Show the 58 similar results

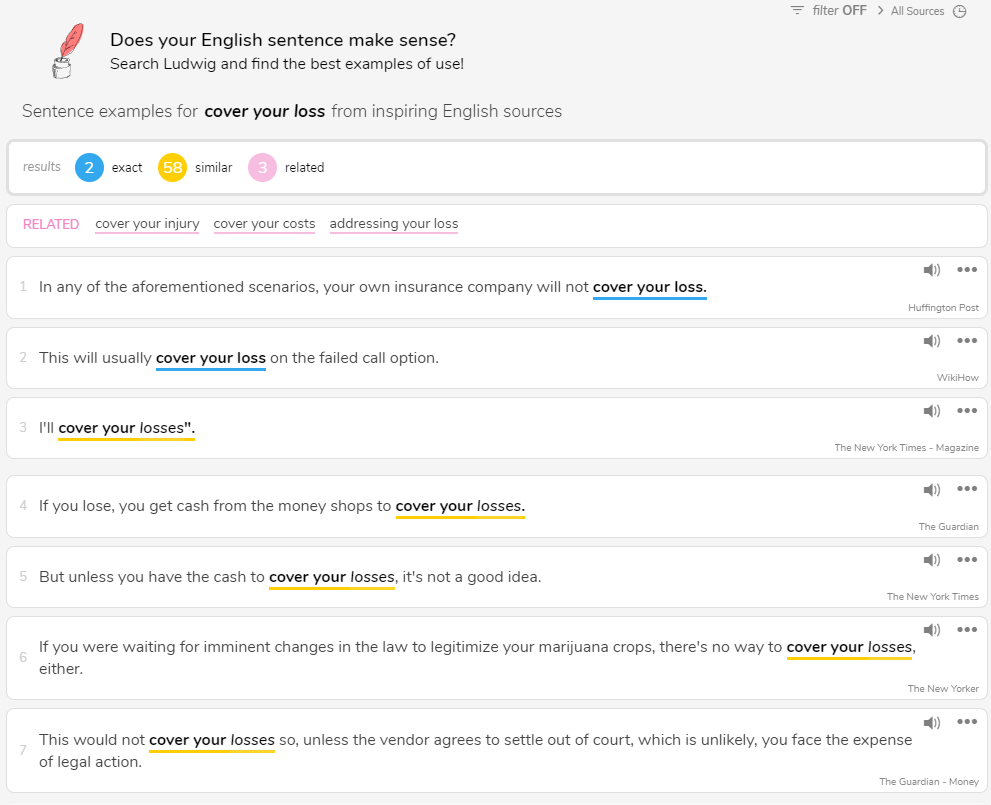click(x=173, y=168)
